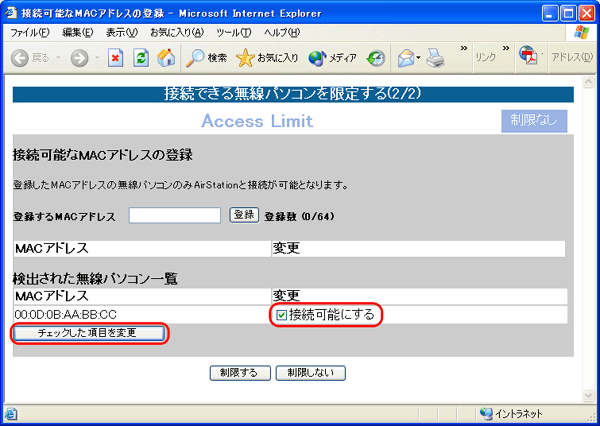Click the Mail envelope icon
600x426 pixels.
coord(406,58)
